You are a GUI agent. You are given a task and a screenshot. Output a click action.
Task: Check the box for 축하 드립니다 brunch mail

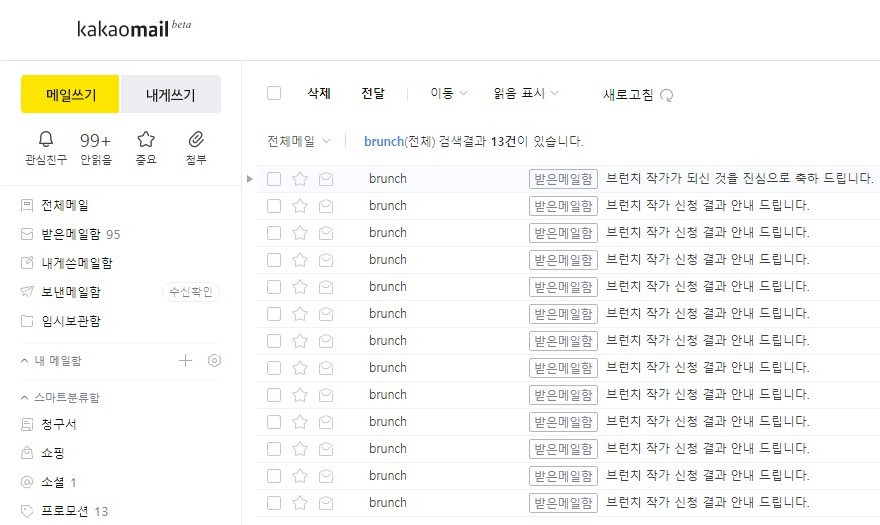click(274, 179)
